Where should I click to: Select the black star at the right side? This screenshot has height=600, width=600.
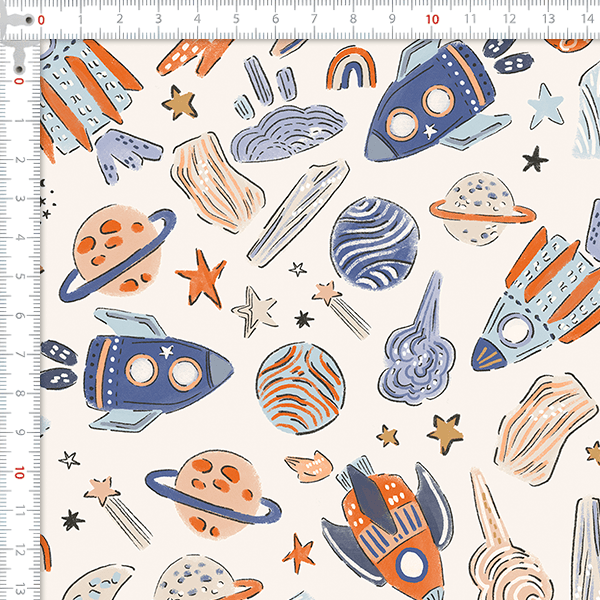click(536, 159)
